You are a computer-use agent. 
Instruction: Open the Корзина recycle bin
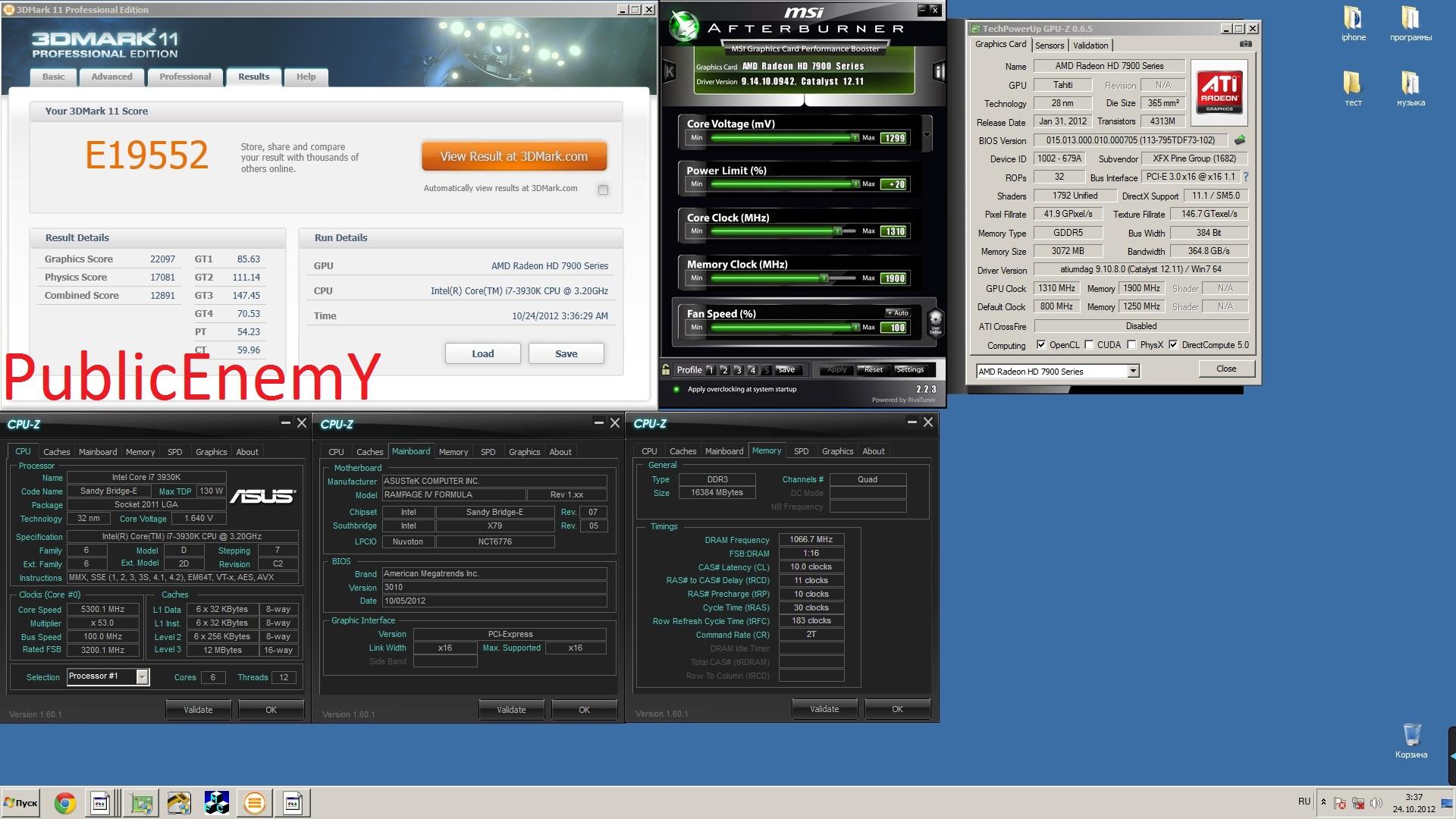[1411, 740]
